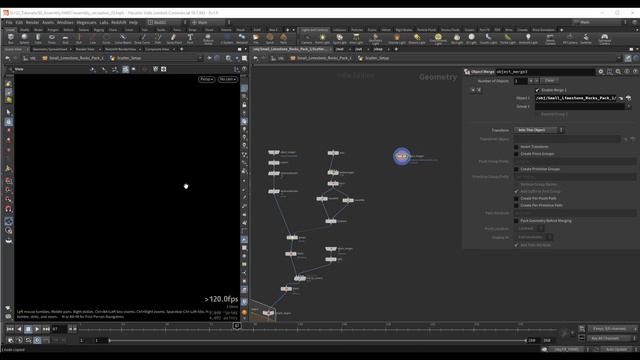Expand the Group 1 selector arrow
Image resolution: width=640 pixels, height=360 pixels.
tap(629, 106)
